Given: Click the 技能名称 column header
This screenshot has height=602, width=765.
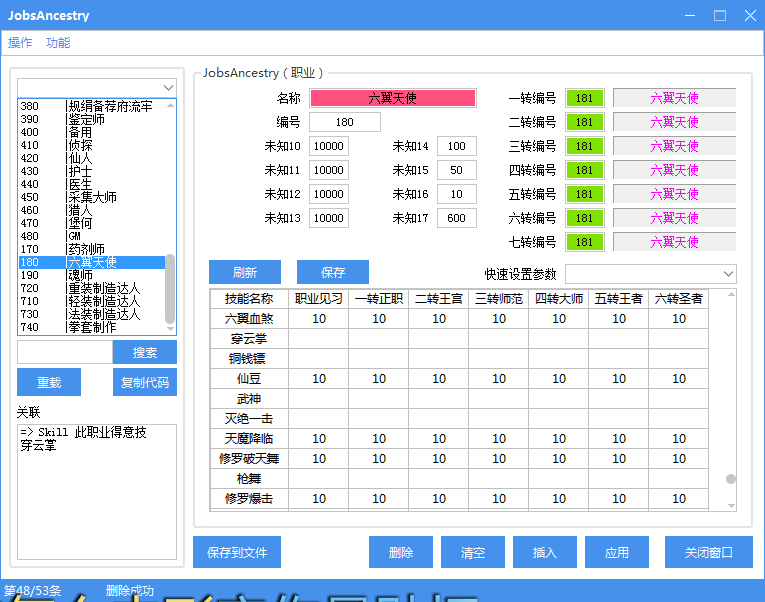Looking at the screenshot, I should (249, 299).
